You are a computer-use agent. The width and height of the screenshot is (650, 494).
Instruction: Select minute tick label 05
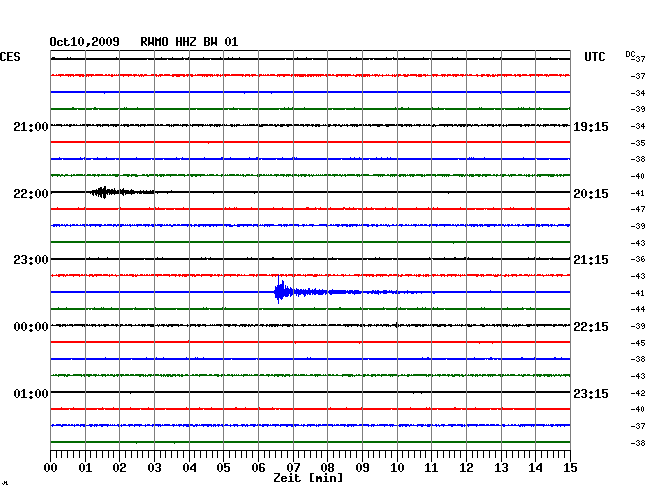(x=223, y=468)
